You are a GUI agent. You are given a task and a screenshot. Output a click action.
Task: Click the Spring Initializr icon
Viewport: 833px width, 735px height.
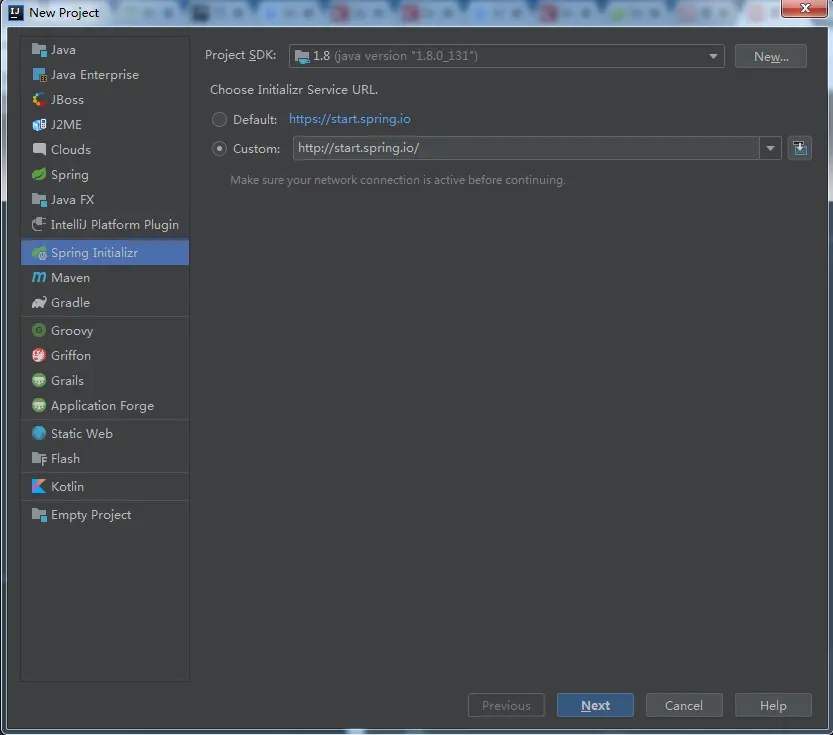(39, 253)
